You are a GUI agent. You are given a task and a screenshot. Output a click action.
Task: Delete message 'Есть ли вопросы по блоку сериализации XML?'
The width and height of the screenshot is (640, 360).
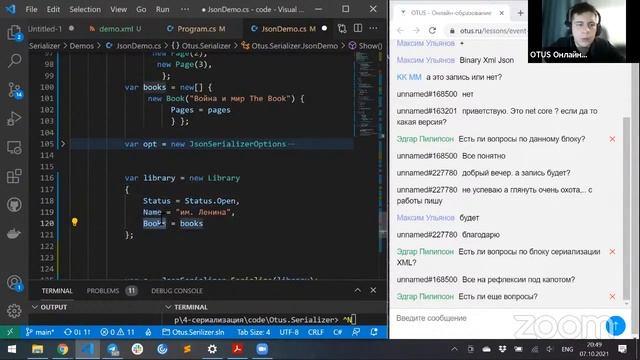tap(612, 252)
